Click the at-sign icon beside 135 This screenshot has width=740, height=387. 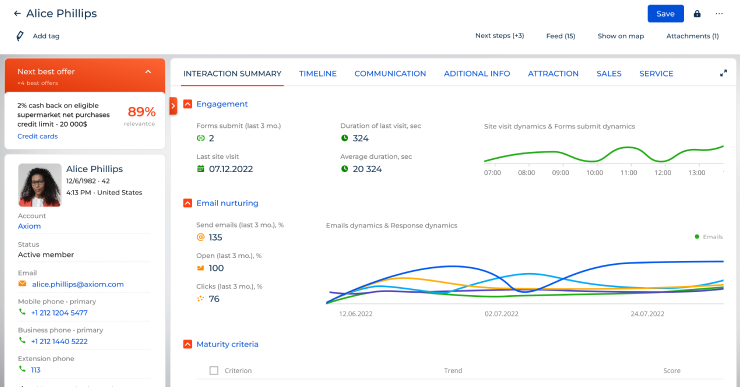pyautogui.click(x=201, y=237)
